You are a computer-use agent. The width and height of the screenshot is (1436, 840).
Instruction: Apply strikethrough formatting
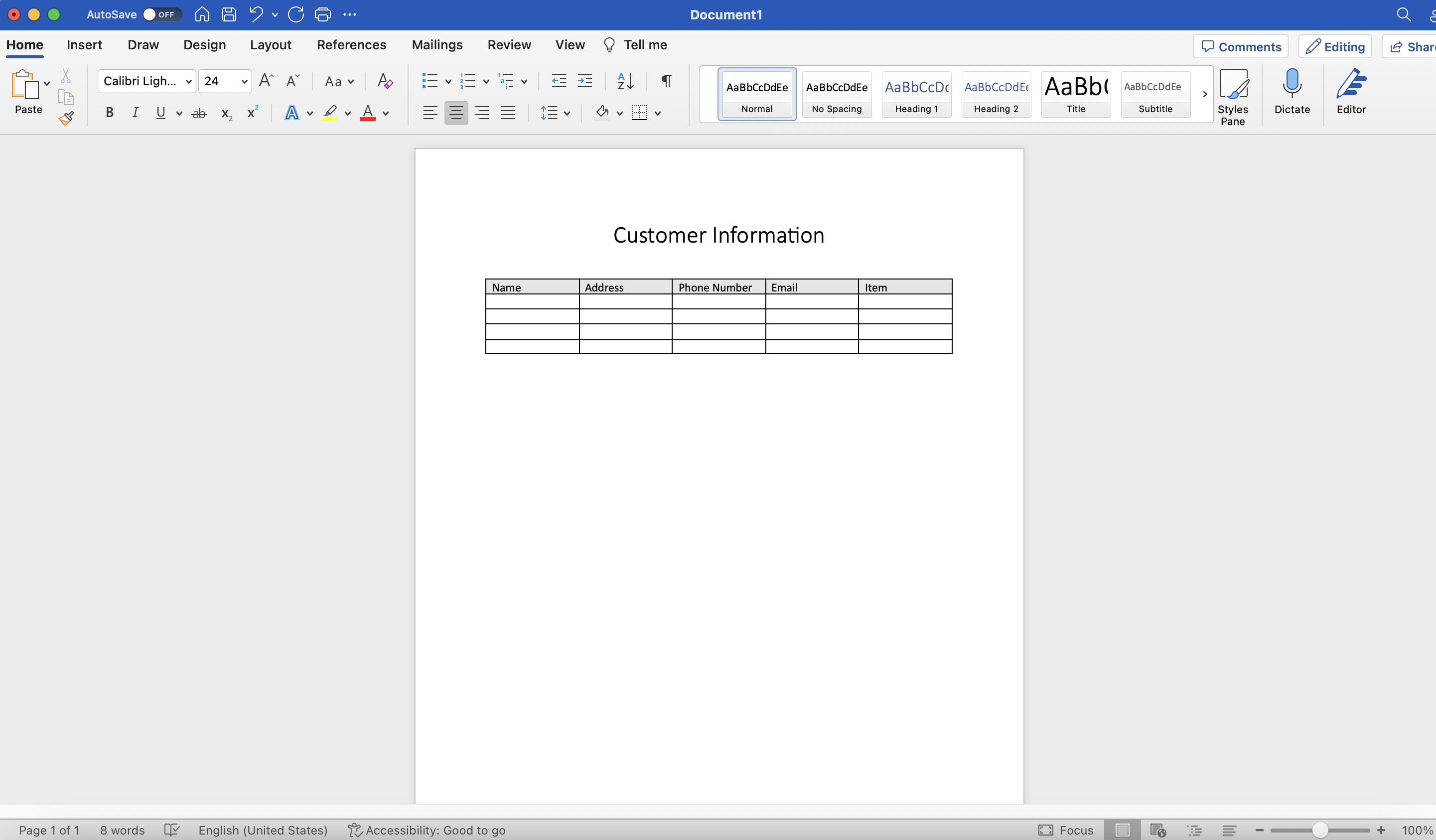199,114
